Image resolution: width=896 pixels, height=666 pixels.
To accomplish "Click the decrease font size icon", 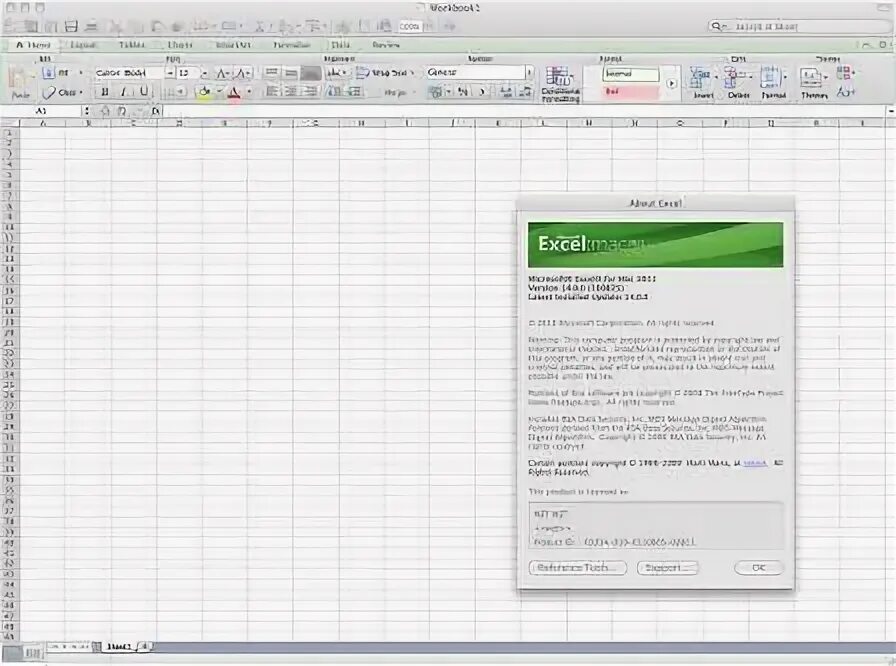I will coord(242,73).
